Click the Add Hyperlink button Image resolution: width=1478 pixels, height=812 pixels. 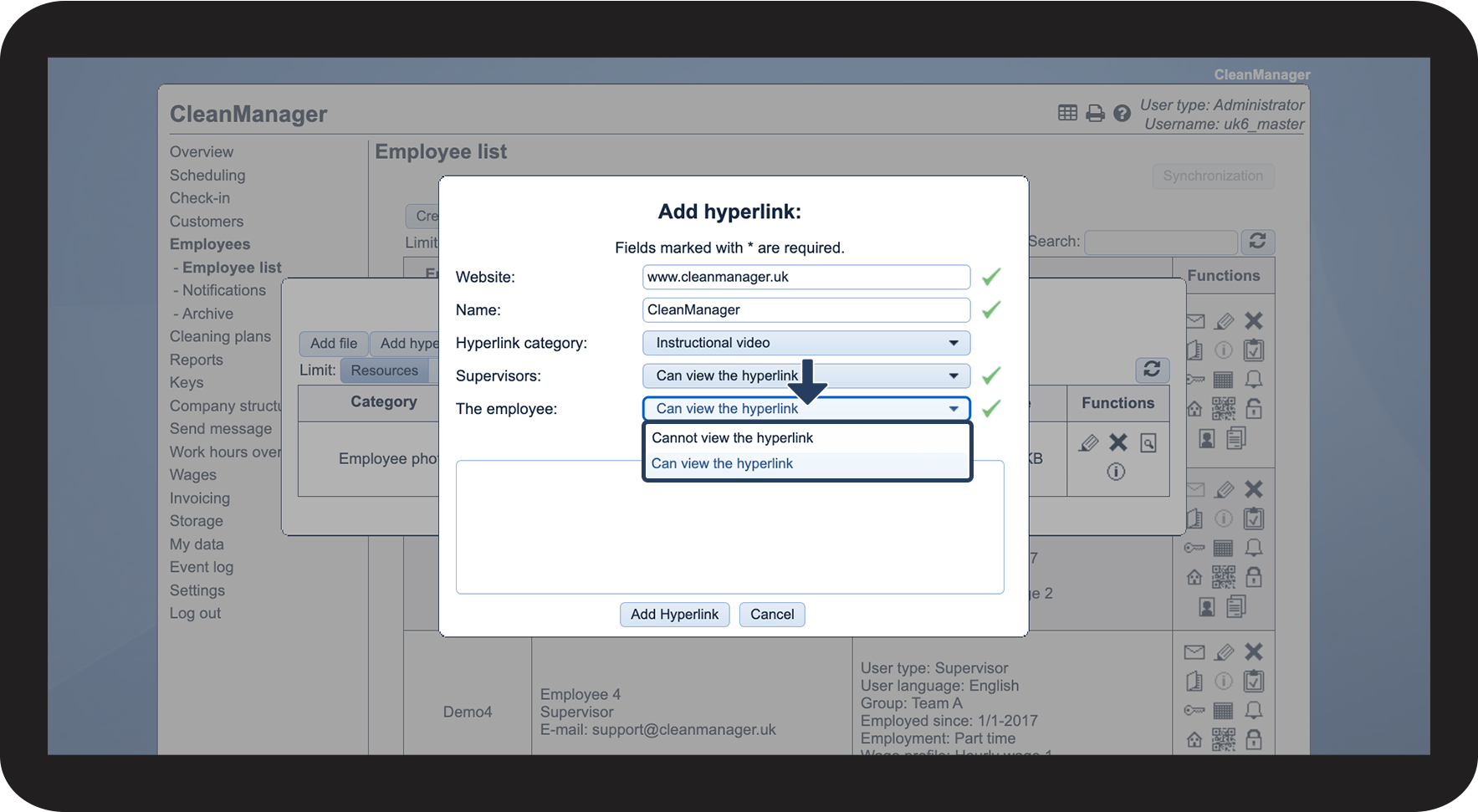[675, 615]
